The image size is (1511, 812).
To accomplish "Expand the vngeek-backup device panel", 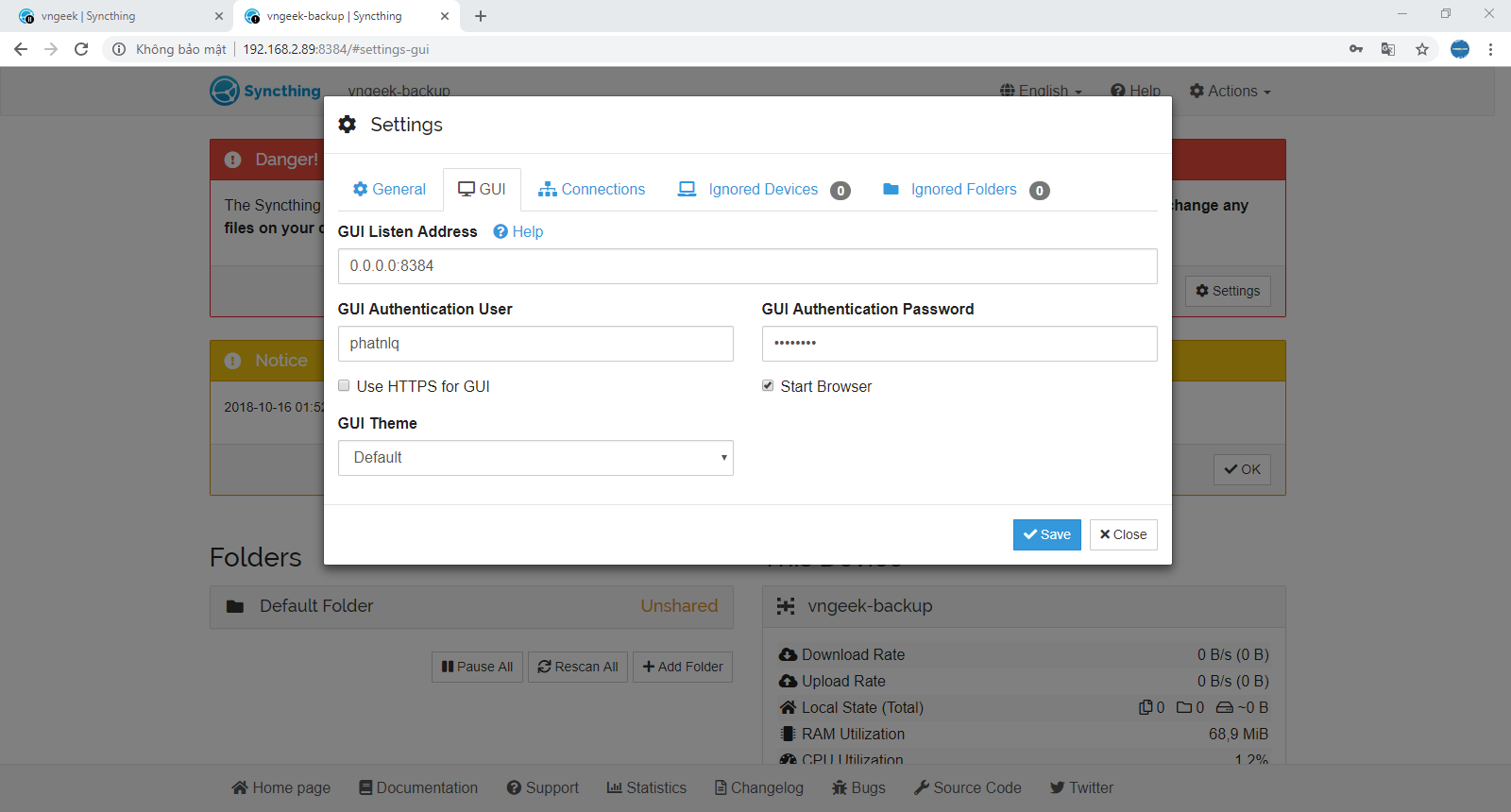I will [x=1024, y=606].
